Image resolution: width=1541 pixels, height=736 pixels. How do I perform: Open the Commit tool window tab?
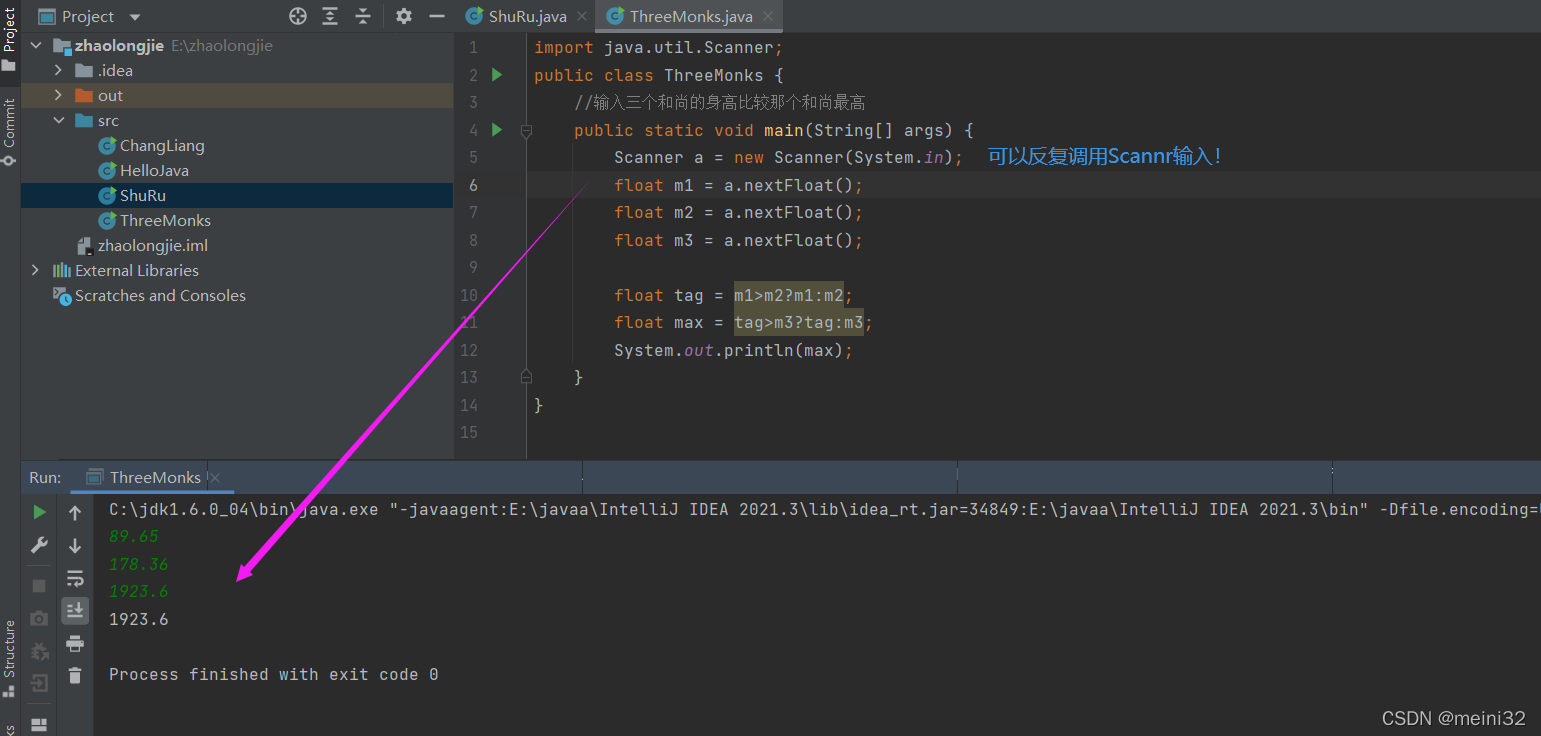(x=9, y=132)
